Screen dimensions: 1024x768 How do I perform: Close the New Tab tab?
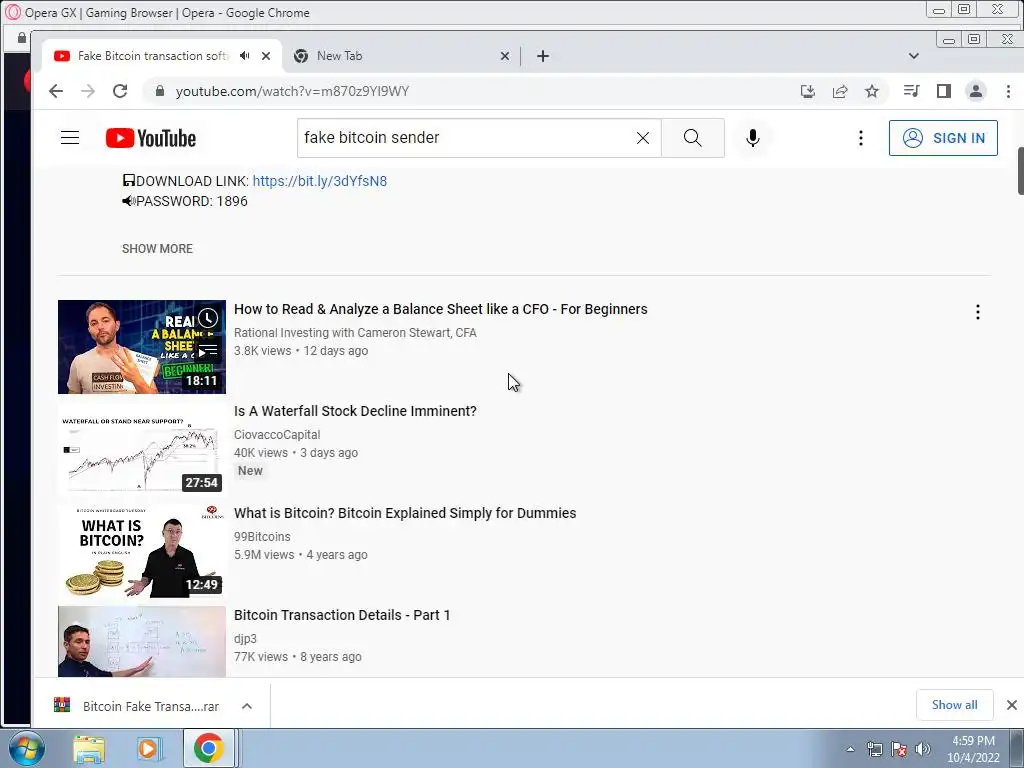[505, 56]
